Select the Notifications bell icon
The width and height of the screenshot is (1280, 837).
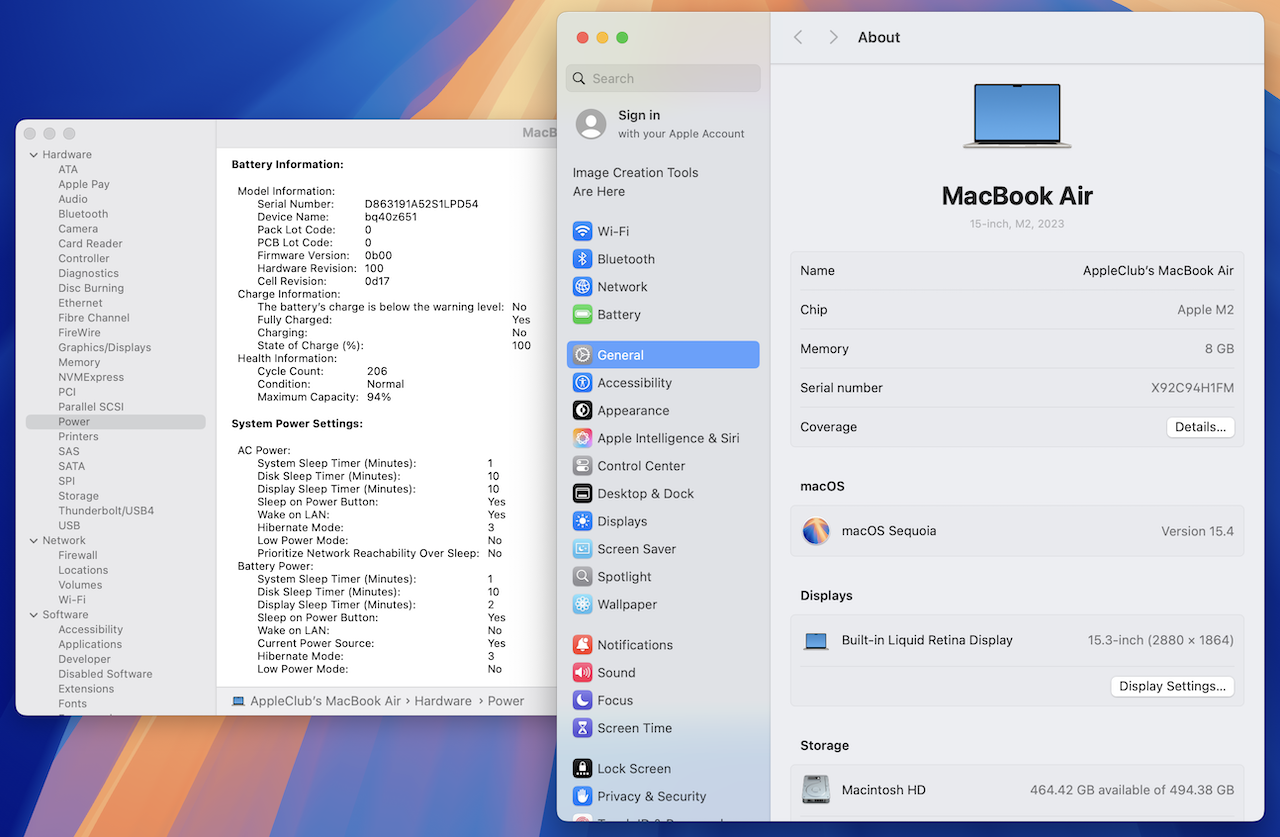[x=582, y=645]
